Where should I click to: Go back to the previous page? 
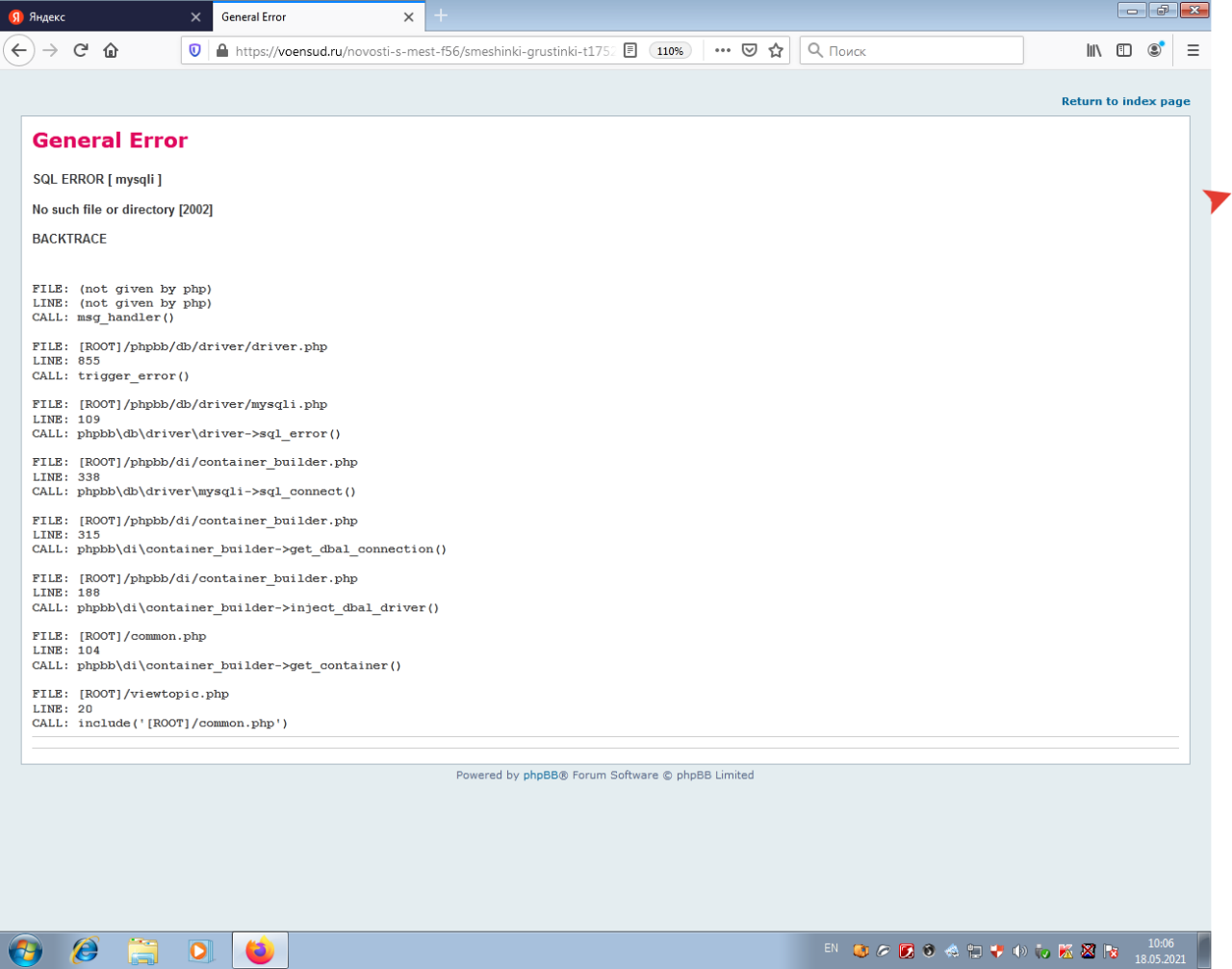[x=19, y=50]
